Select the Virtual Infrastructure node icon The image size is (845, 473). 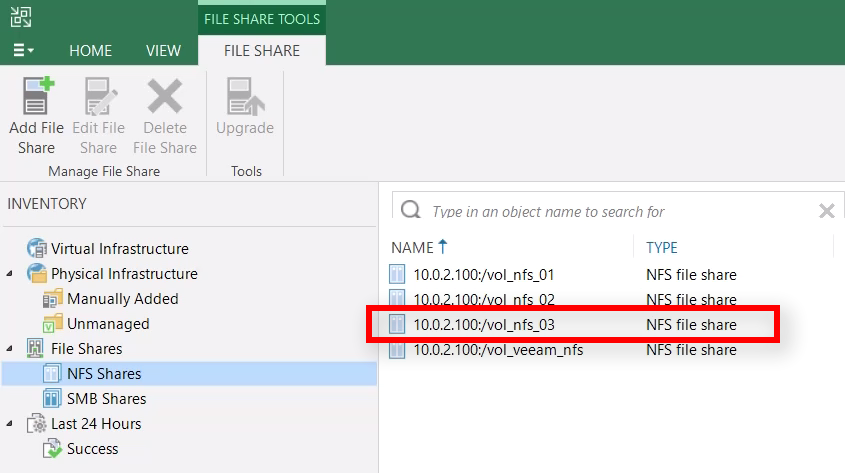pos(37,249)
